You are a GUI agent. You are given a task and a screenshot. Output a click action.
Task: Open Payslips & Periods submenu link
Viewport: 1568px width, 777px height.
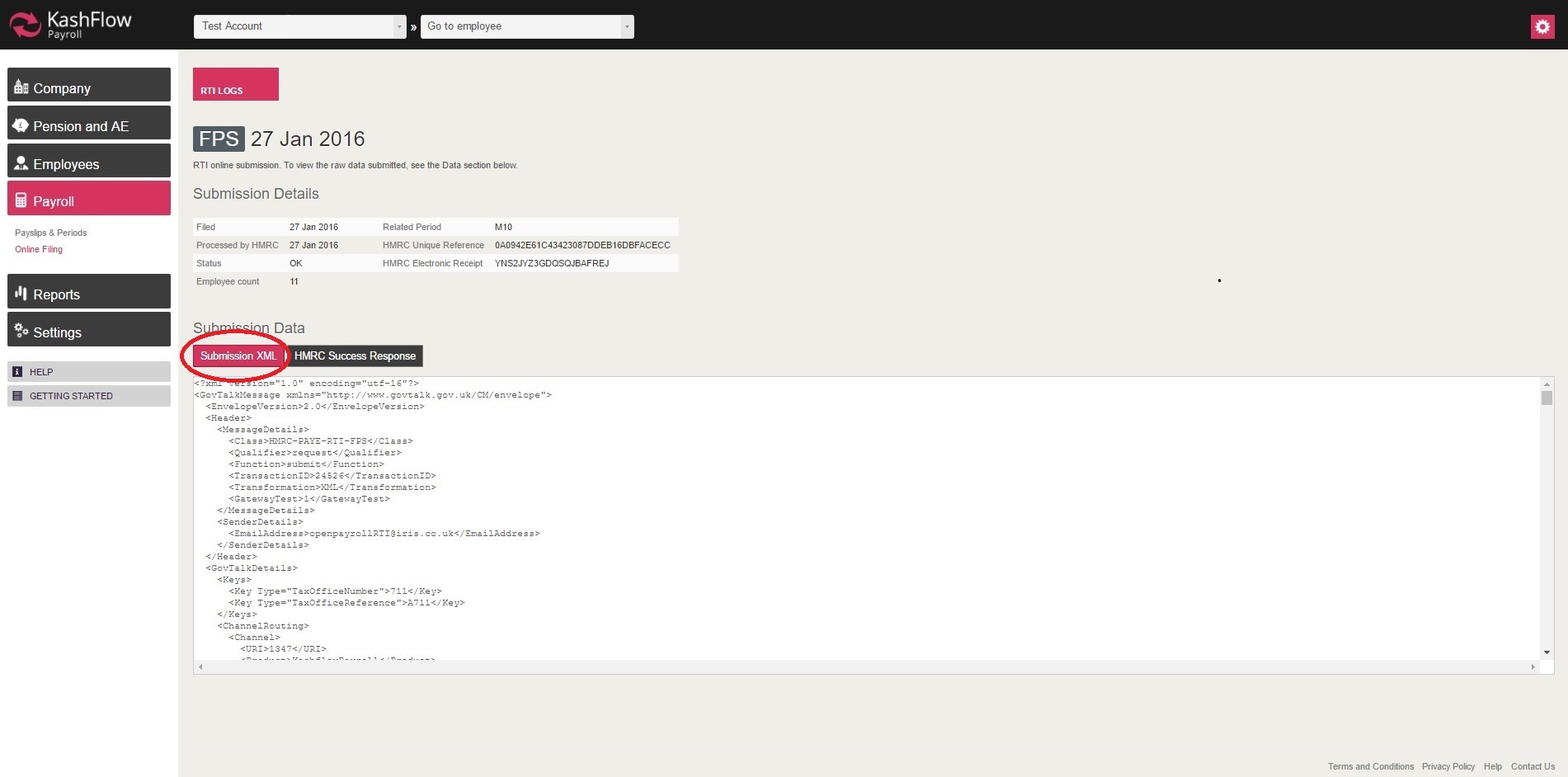(x=50, y=233)
